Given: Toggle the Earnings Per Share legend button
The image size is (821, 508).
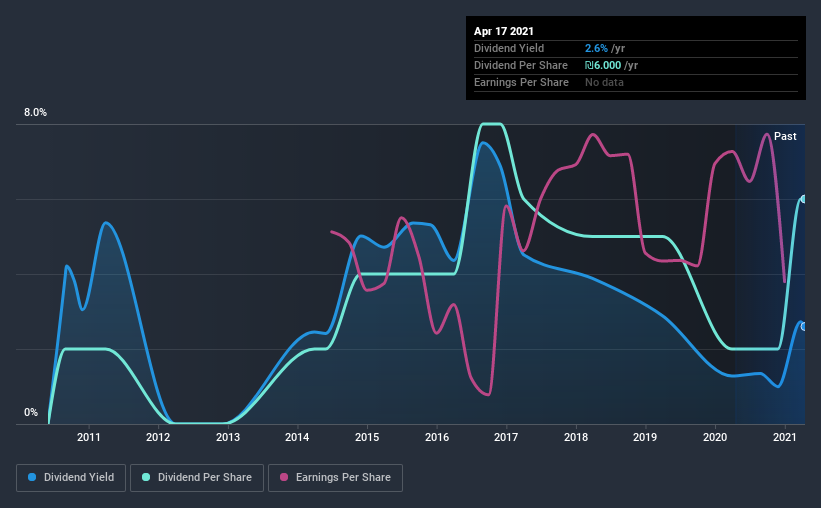Looking at the screenshot, I should pyautogui.click(x=335, y=478).
